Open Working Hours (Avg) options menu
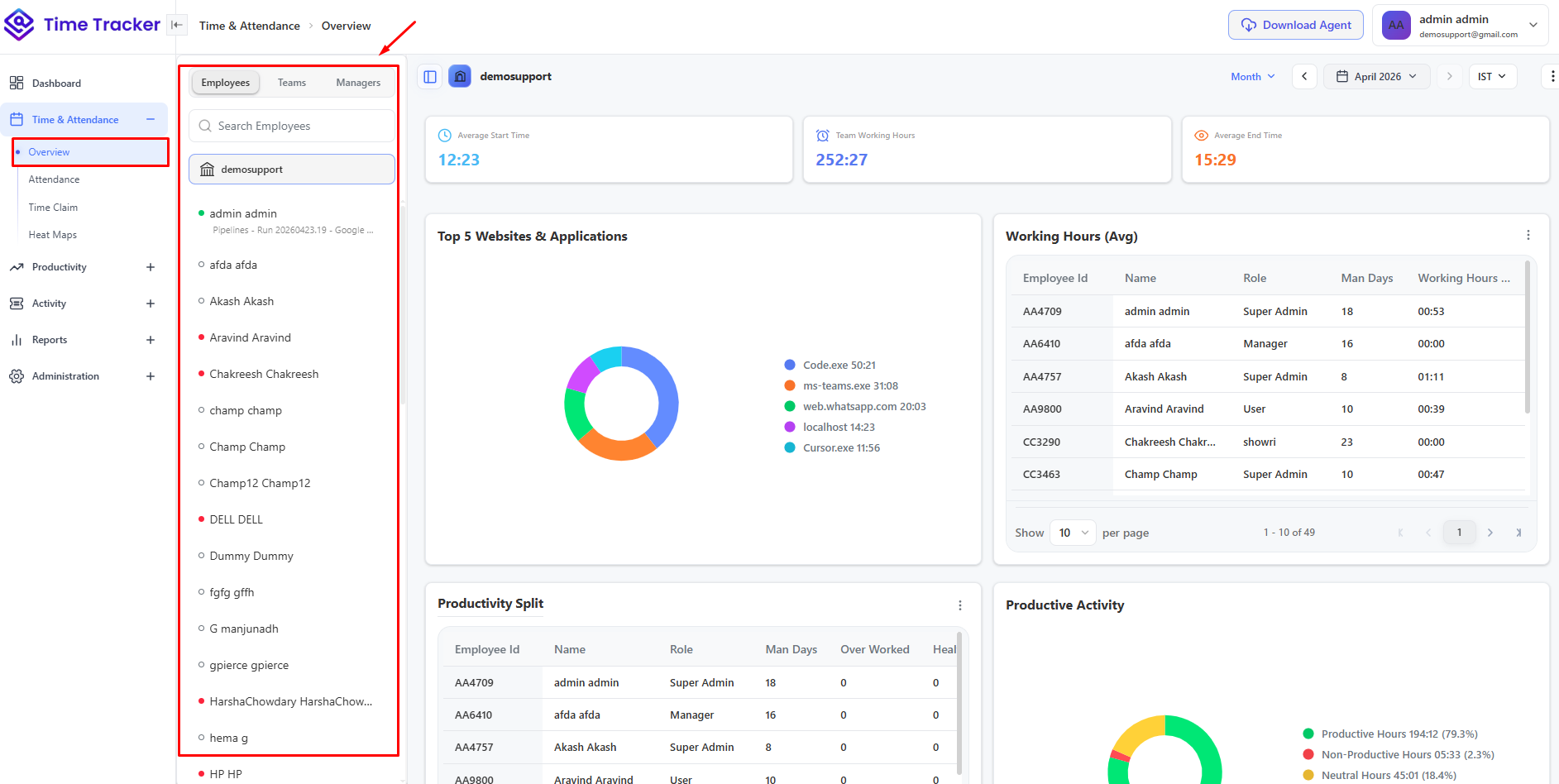Screen dimensions: 1559x784 (1528, 236)
